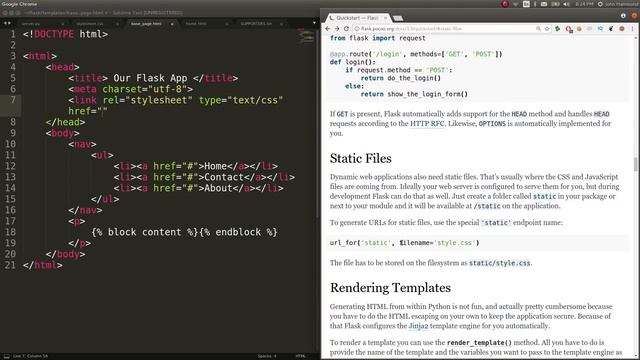
Task: Click the red icon in Ubuntu top panel
Action: 505,4
